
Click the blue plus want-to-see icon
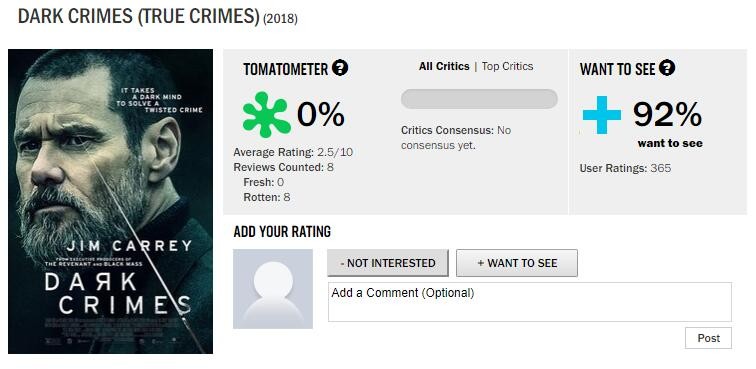[x=602, y=115]
